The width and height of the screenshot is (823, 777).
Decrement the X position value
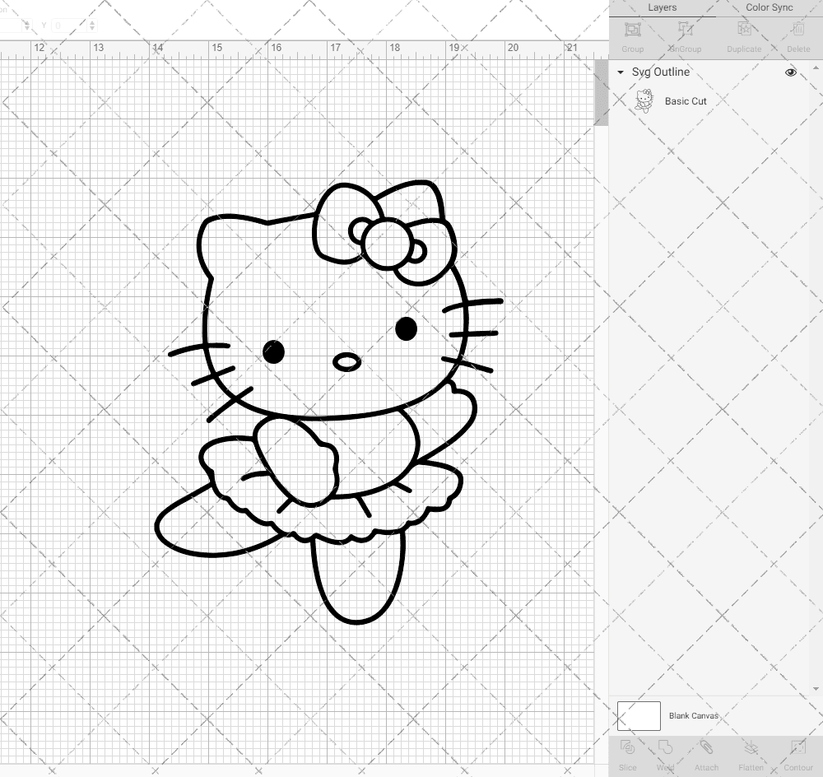(27, 27)
